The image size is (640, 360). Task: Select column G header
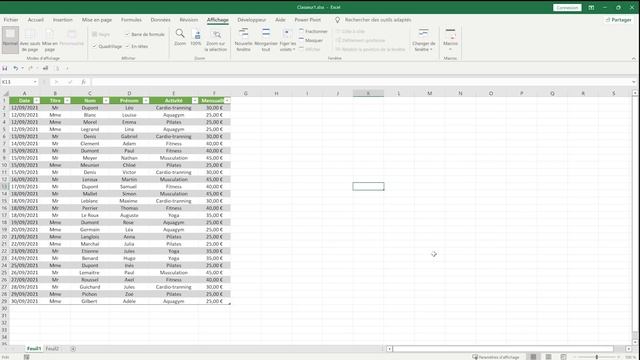click(x=246, y=93)
